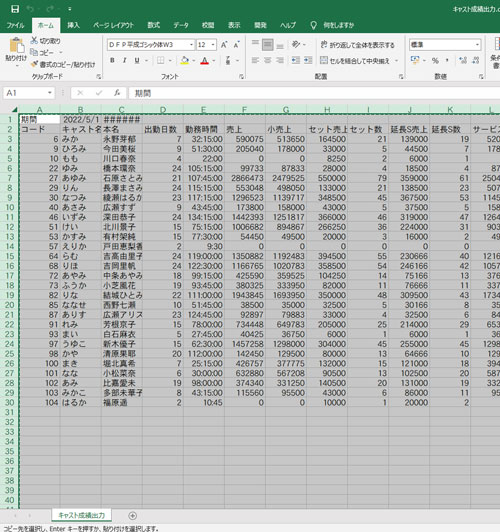The image size is (500, 532).
Task: Apply the fill color paint bucket
Action: [x=185, y=61]
